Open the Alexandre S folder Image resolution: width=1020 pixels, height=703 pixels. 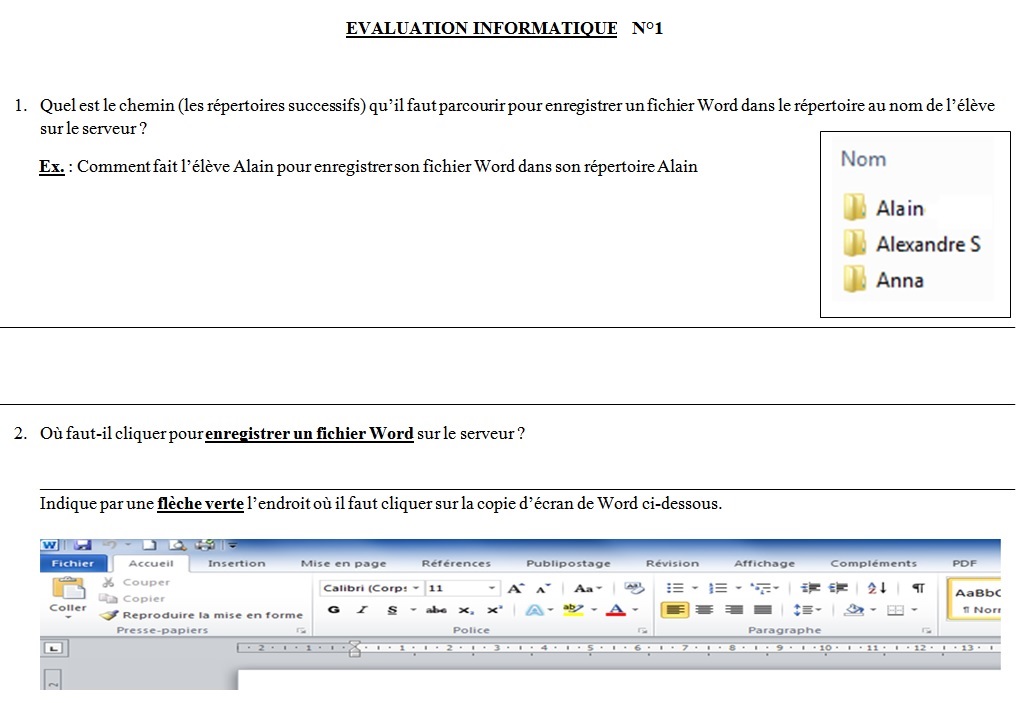pos(912,244)
